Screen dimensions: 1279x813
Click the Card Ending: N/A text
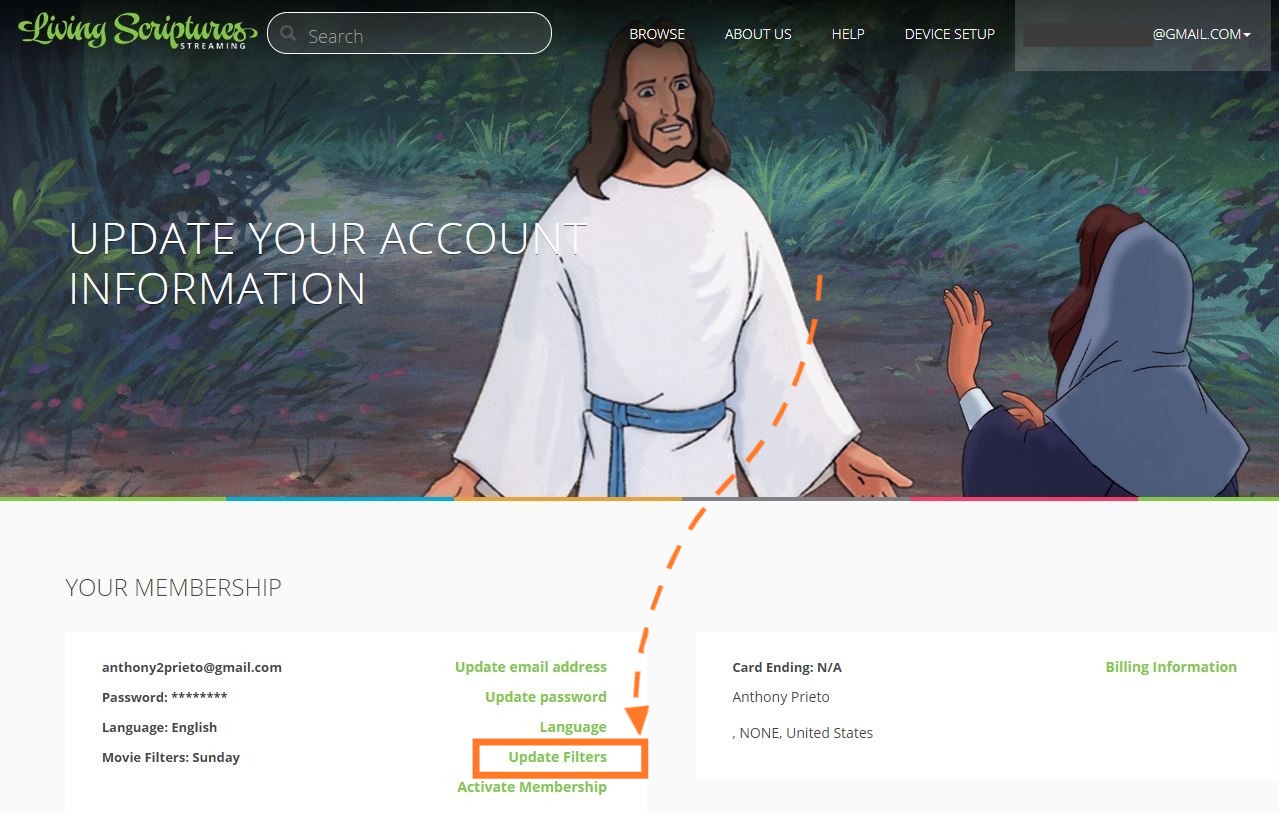pyautogui.click(x=787, y=667)
